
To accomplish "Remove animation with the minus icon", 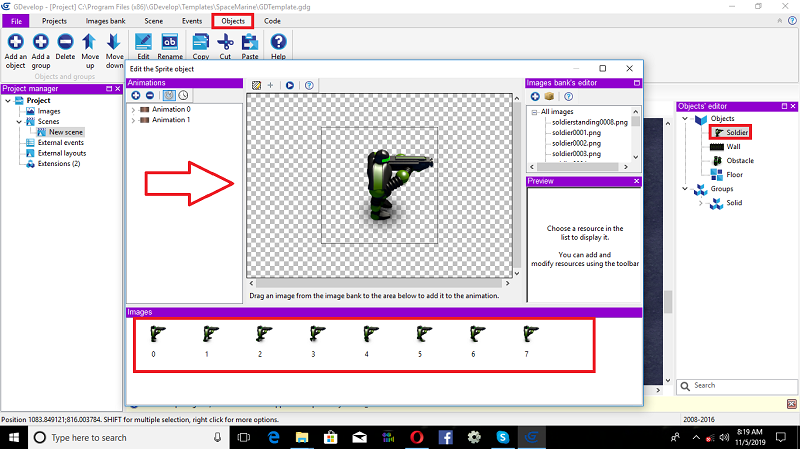I will pos(150,95).
